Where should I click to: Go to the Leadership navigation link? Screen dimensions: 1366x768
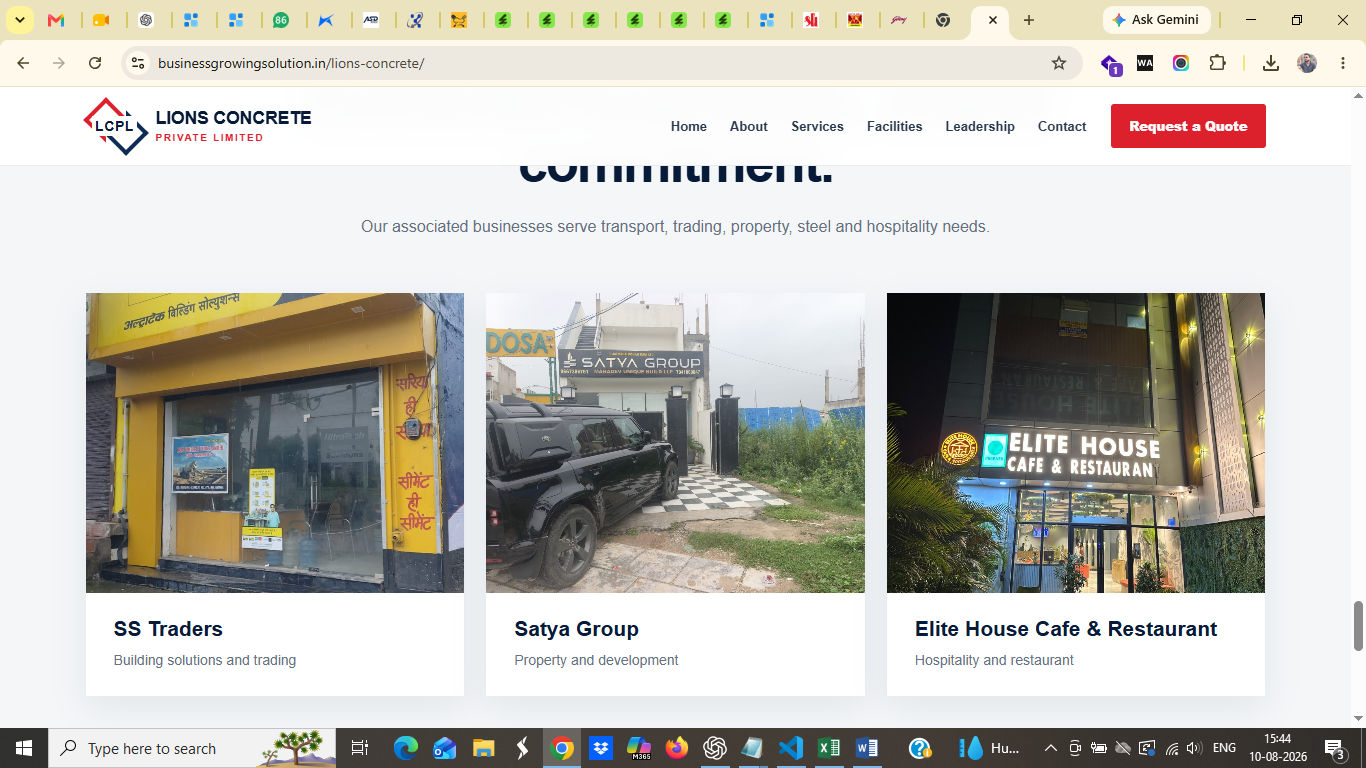point(980,126)
